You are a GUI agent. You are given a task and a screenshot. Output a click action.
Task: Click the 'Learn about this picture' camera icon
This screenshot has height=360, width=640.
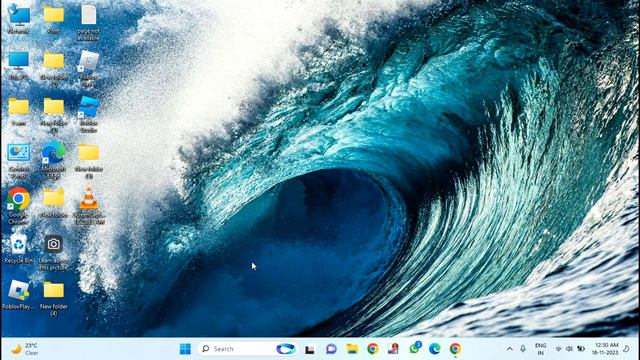(53, 252)
